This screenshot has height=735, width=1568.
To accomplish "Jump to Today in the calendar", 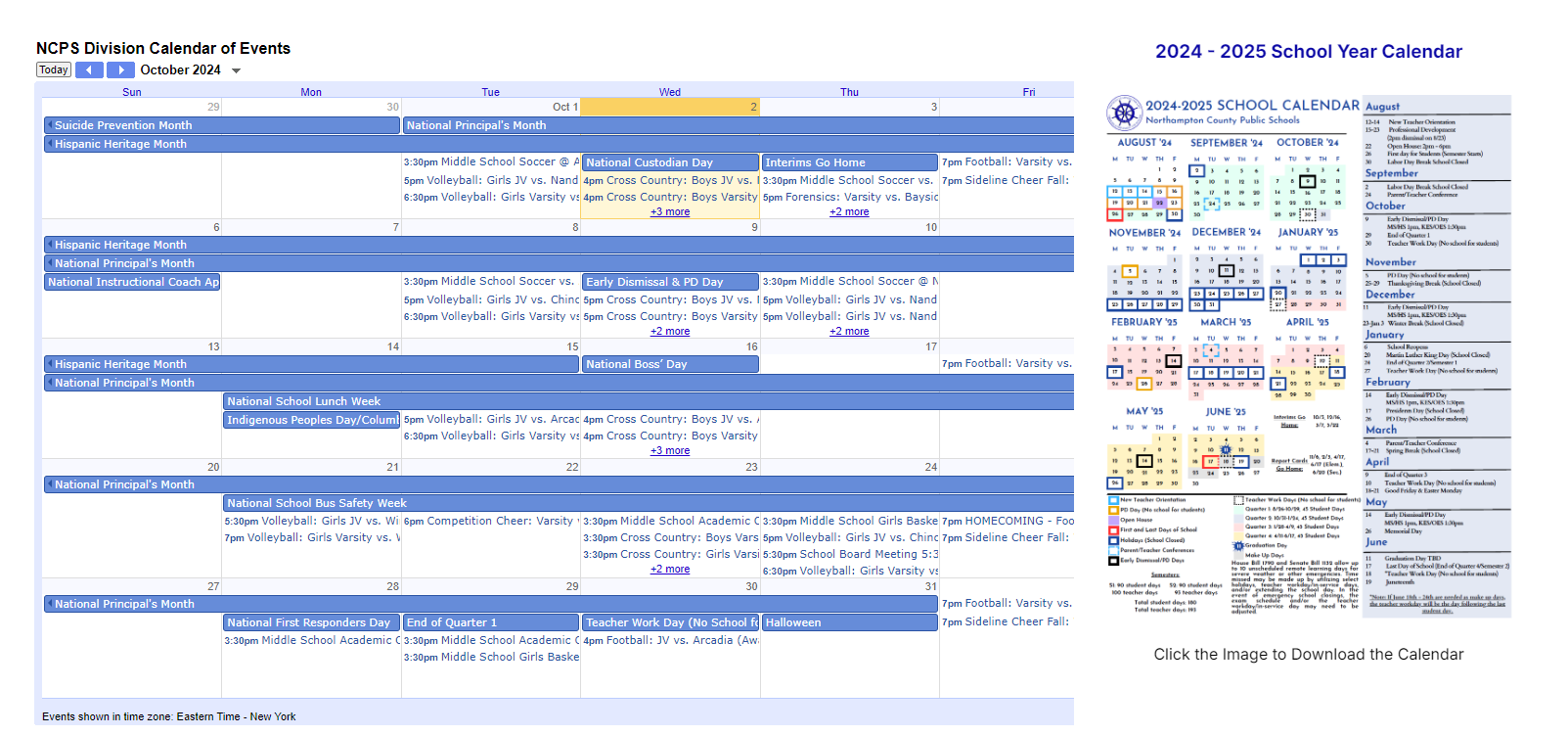I will click(54, 70).
